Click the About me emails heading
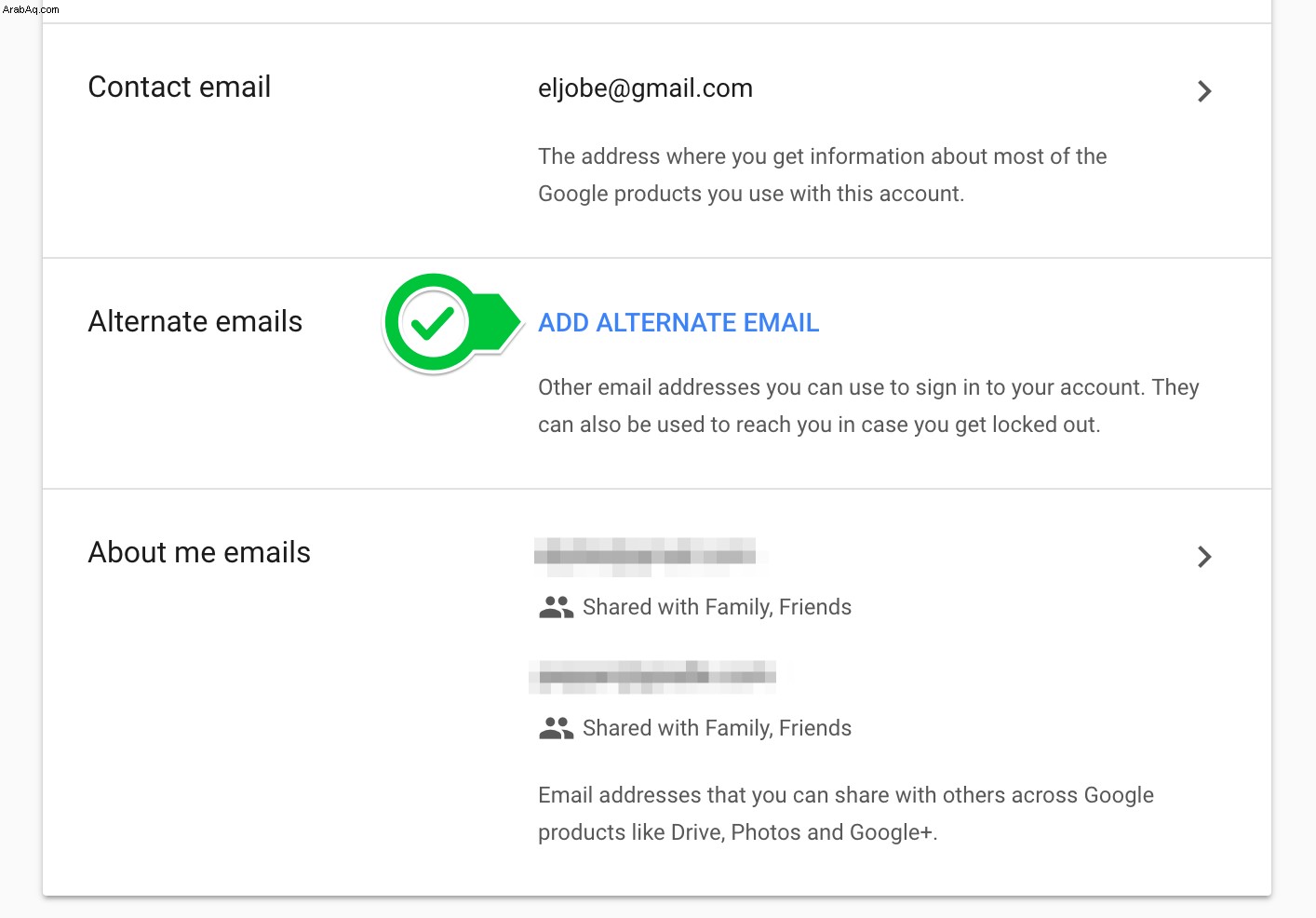 click(x=199, y=552)
